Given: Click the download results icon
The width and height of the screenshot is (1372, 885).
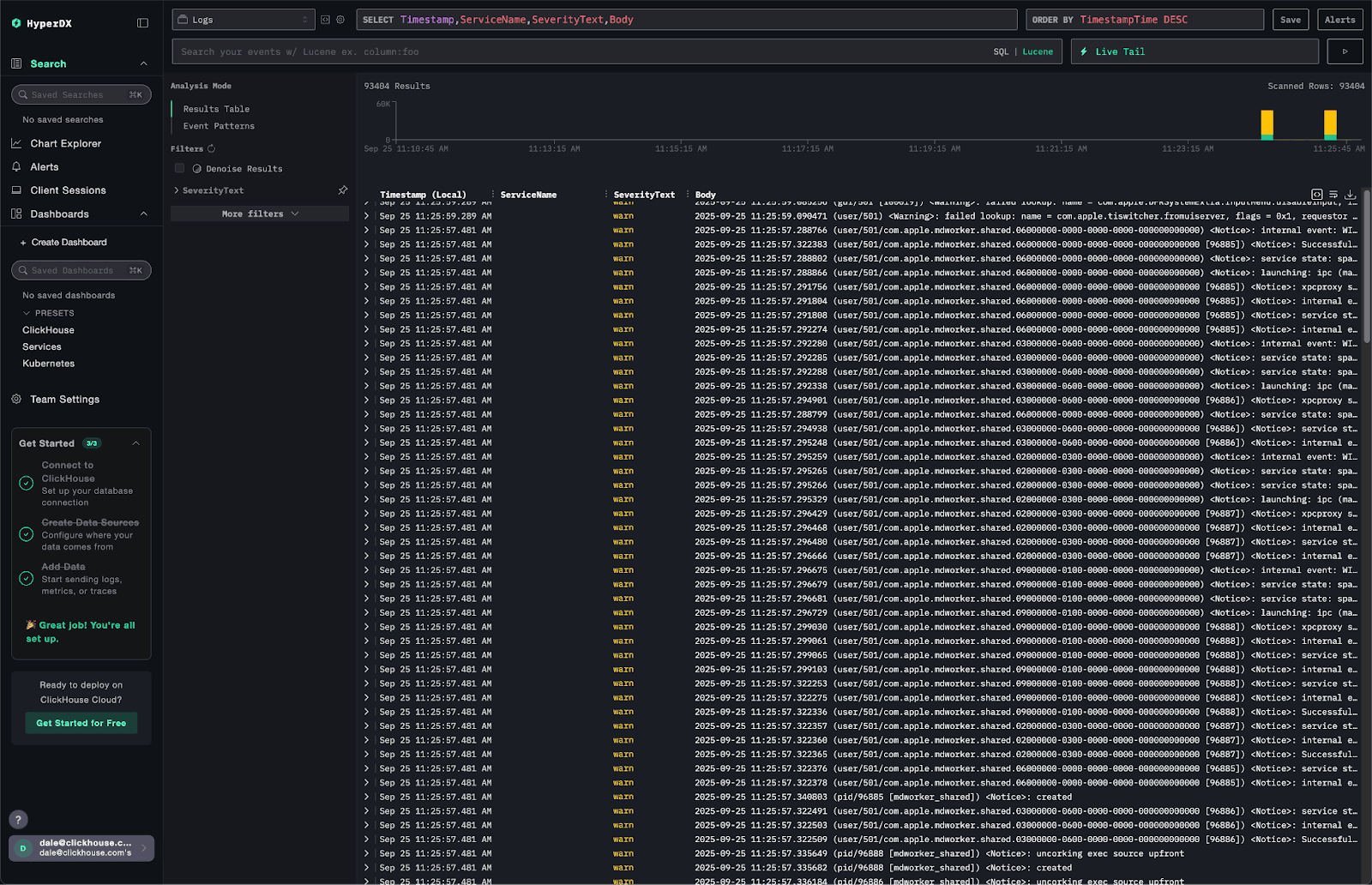Looking at the screenshot, I should (1350, 195).
